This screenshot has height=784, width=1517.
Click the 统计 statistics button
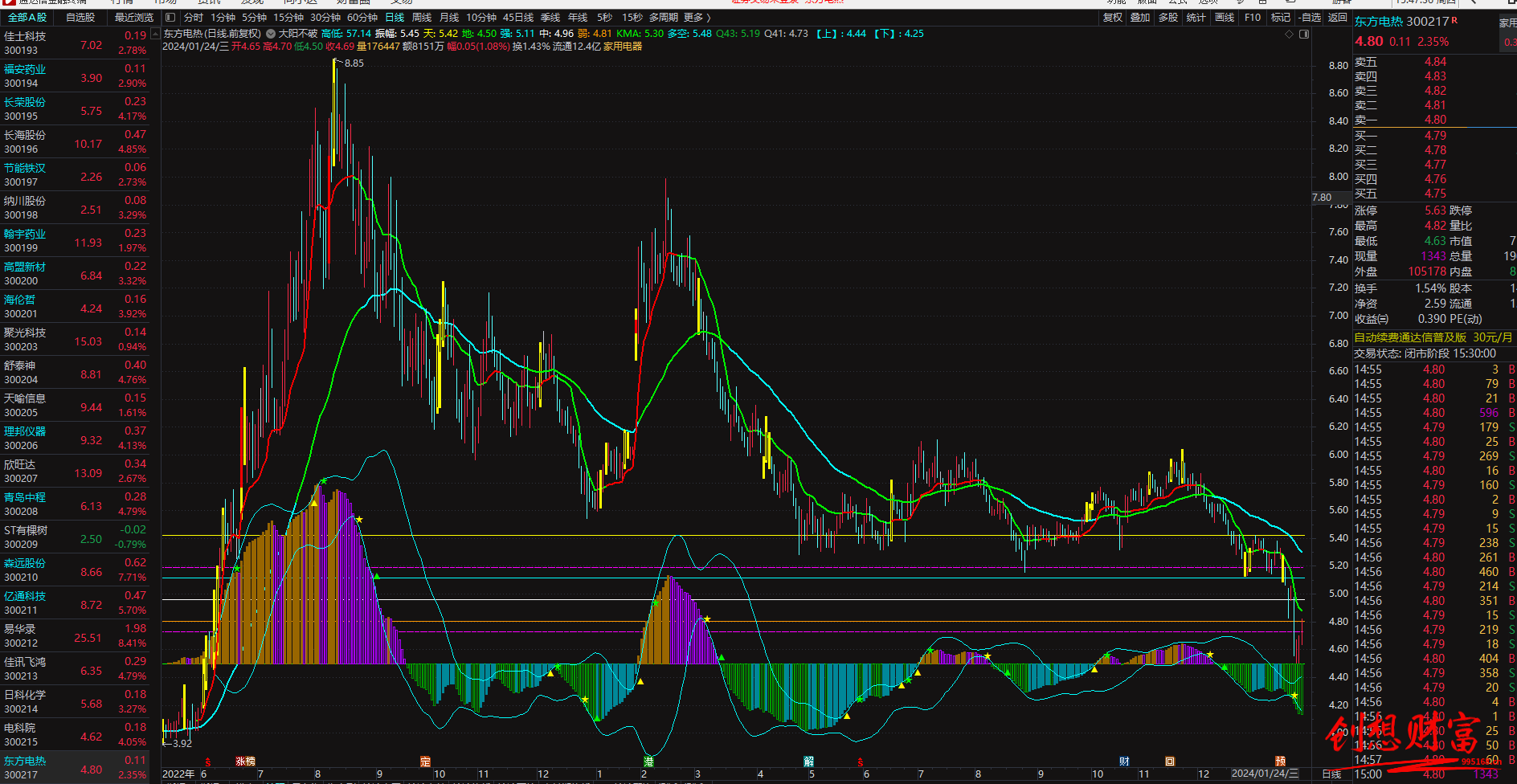point(1196,17)
